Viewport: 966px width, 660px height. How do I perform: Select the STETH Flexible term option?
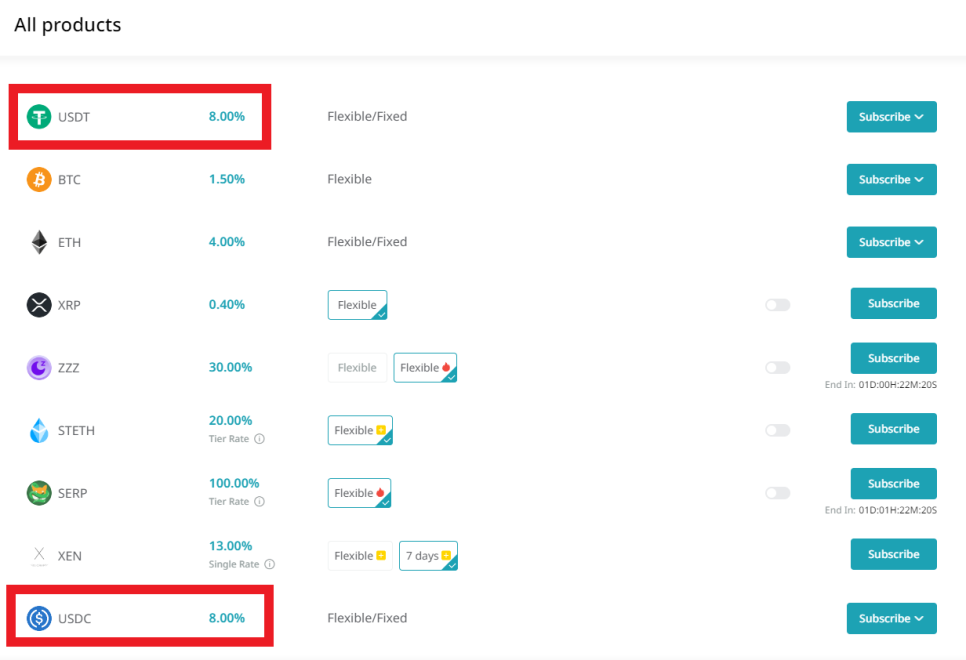coord(360,430)
